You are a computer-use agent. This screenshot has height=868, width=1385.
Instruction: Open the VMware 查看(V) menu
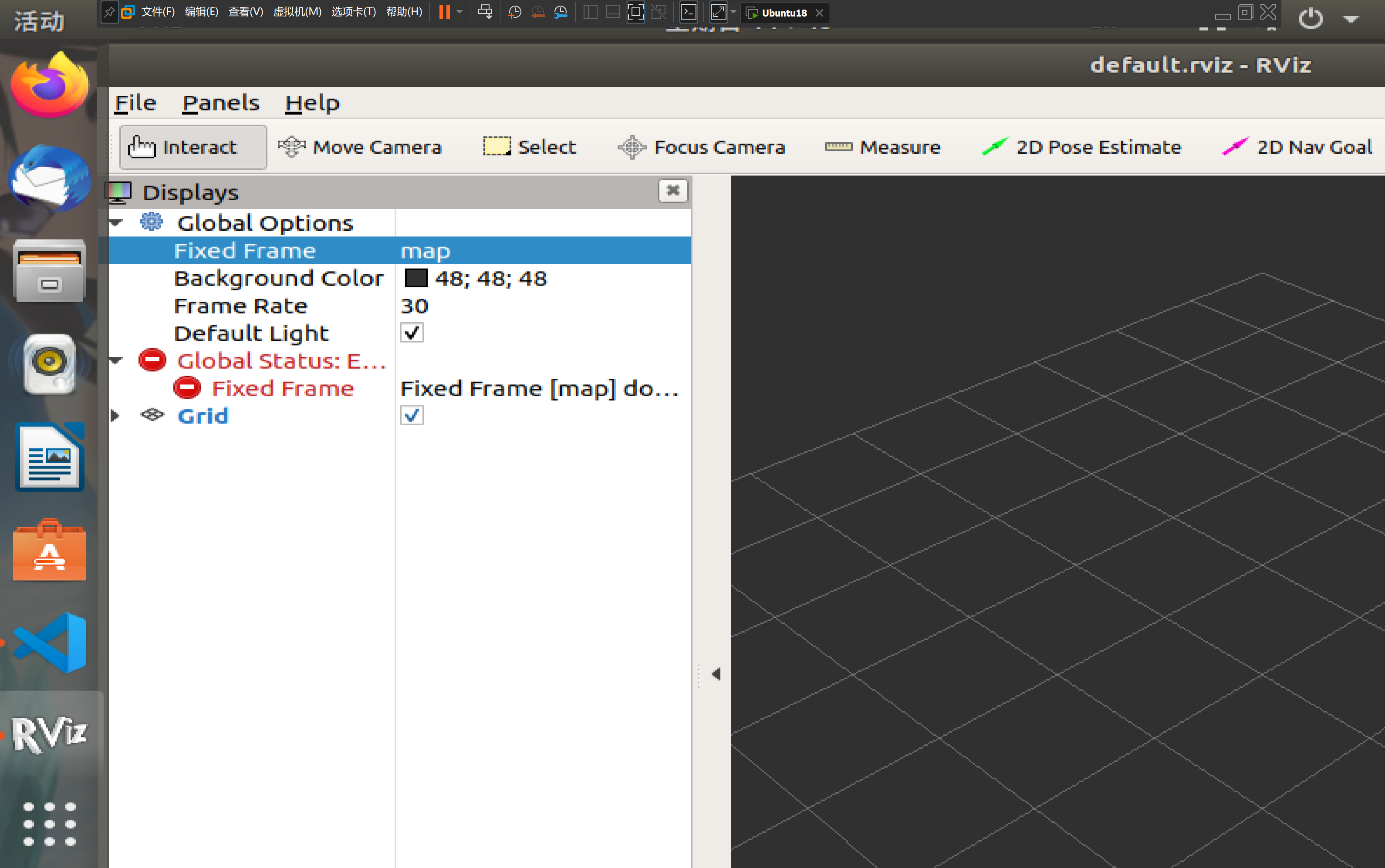[246, 12]
